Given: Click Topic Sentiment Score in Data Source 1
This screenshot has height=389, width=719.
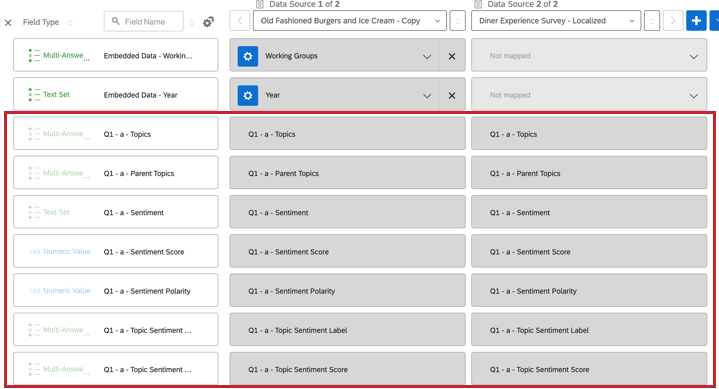Looking at the screenshot, I should coord(347,368).
